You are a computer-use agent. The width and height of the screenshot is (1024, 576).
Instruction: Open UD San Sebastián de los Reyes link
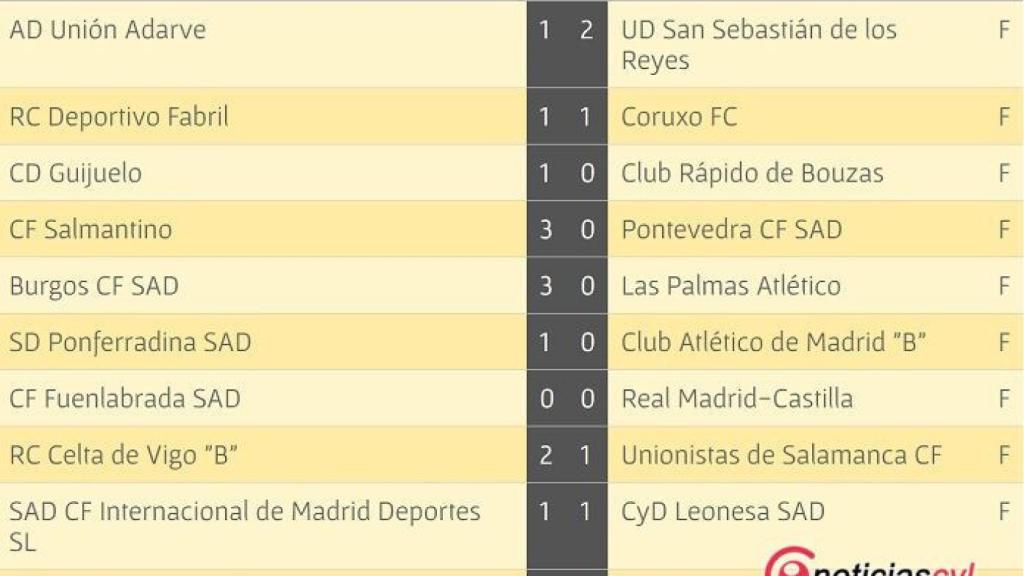[759, 45]
